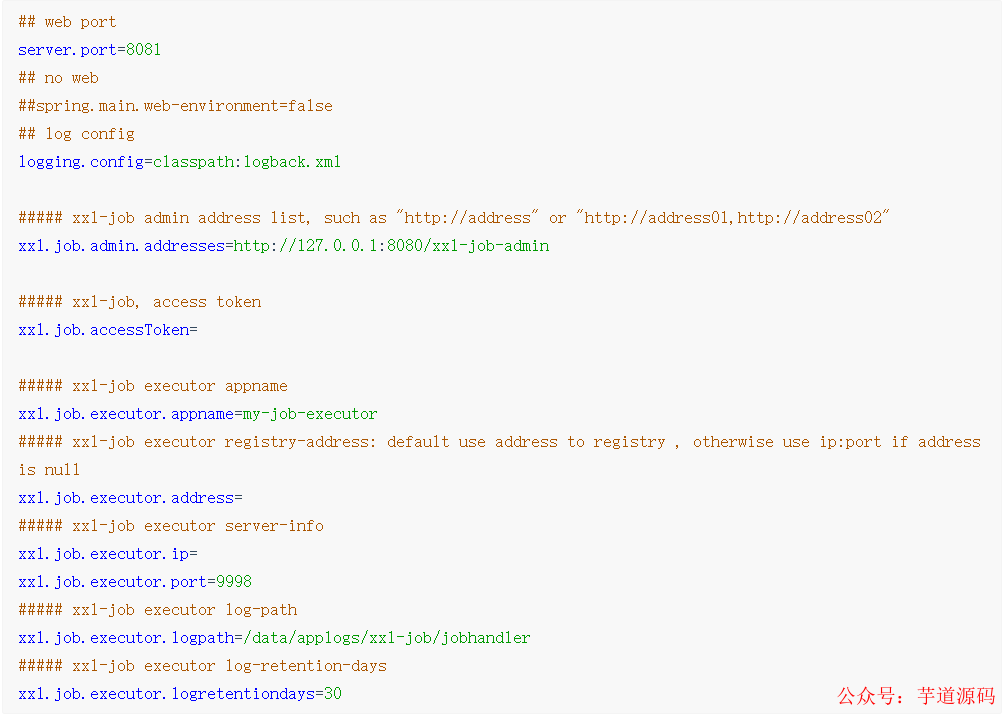Click the '## log config' comment
Image resolution: width=1007 pixels, height=716 pixels.
(x=76, y=134)
